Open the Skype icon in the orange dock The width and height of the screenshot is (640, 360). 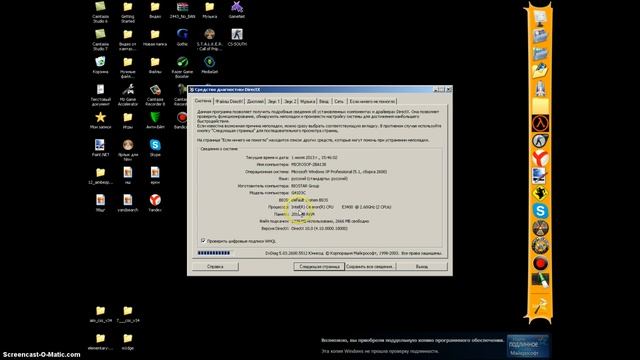pos(540,211)
